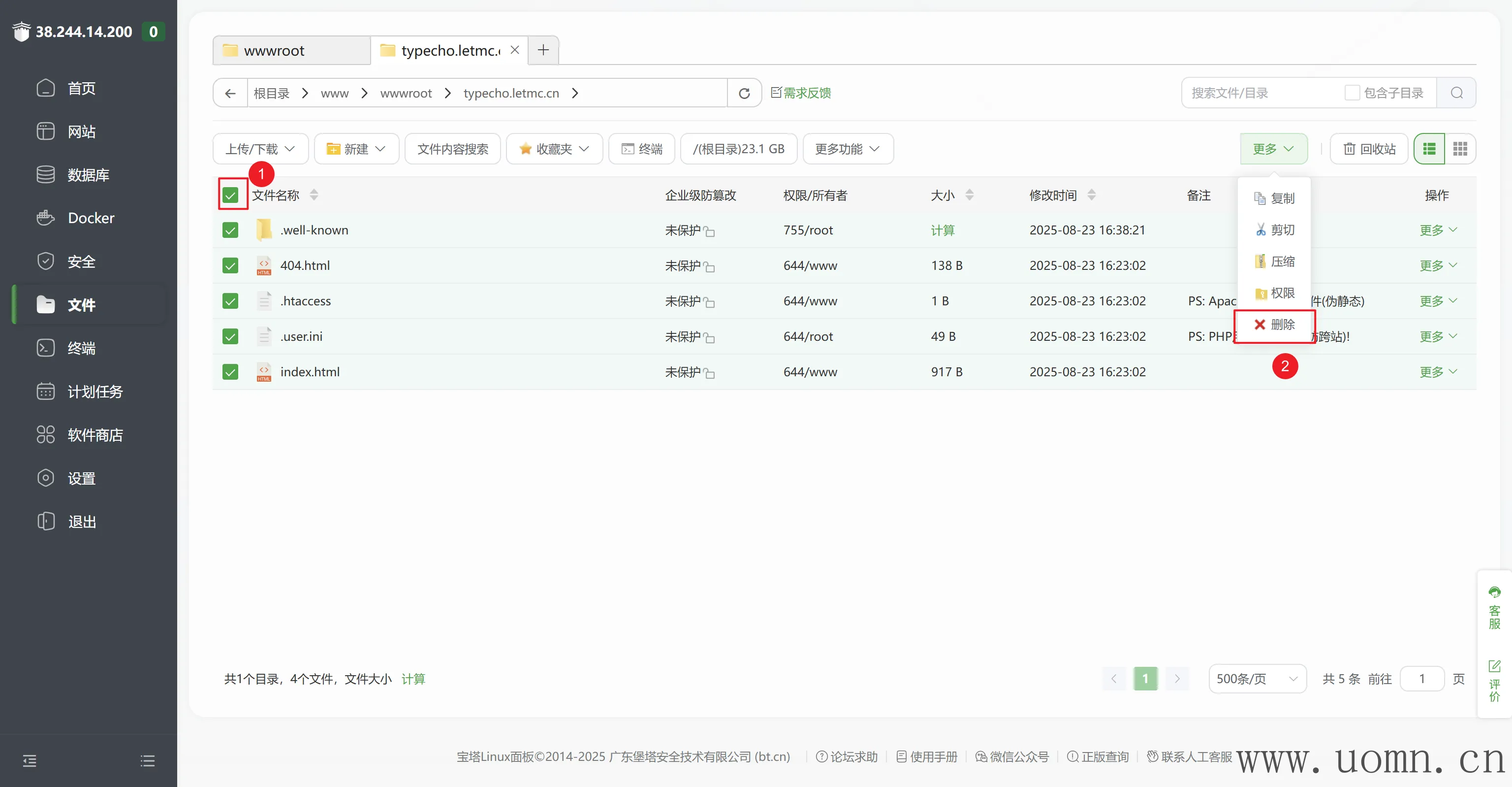Click the refresh directory icon

tap(744, 93)
